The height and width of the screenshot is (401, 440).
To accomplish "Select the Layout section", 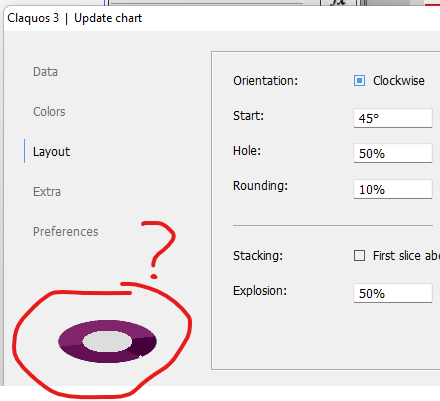I will (x=51, y=152).
